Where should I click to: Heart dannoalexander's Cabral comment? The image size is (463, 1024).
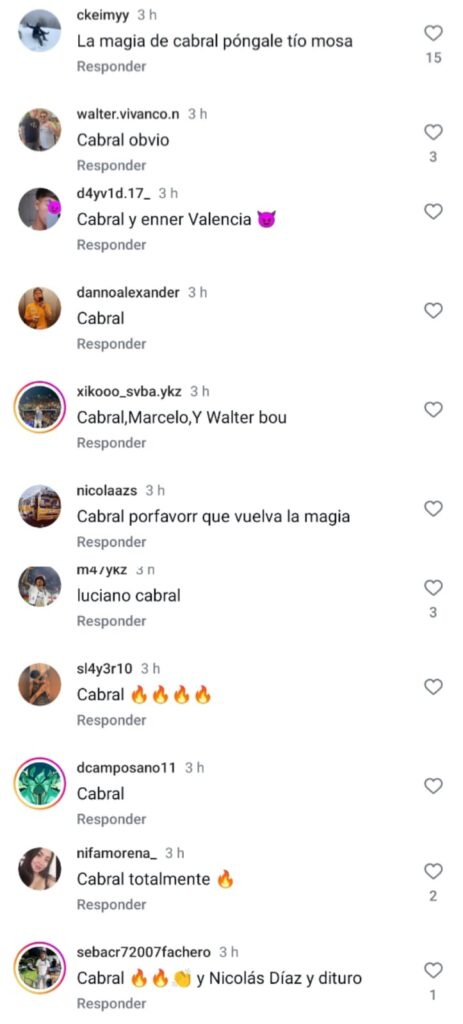tap(433, 311)
